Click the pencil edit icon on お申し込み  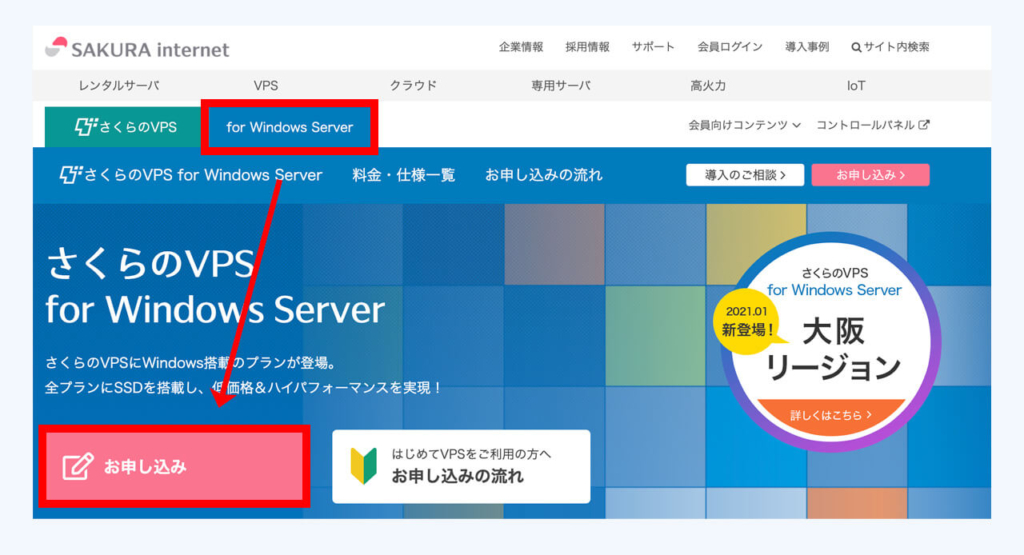coord(78,466)
